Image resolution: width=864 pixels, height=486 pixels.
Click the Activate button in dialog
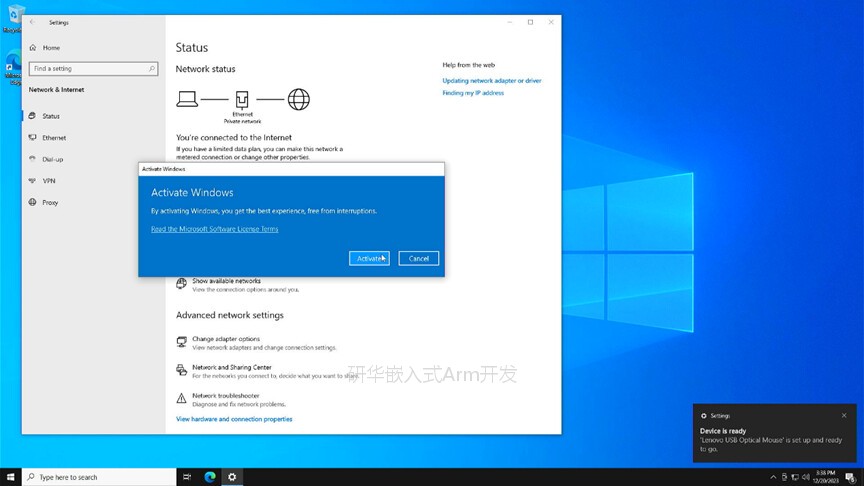coord(369,258)
